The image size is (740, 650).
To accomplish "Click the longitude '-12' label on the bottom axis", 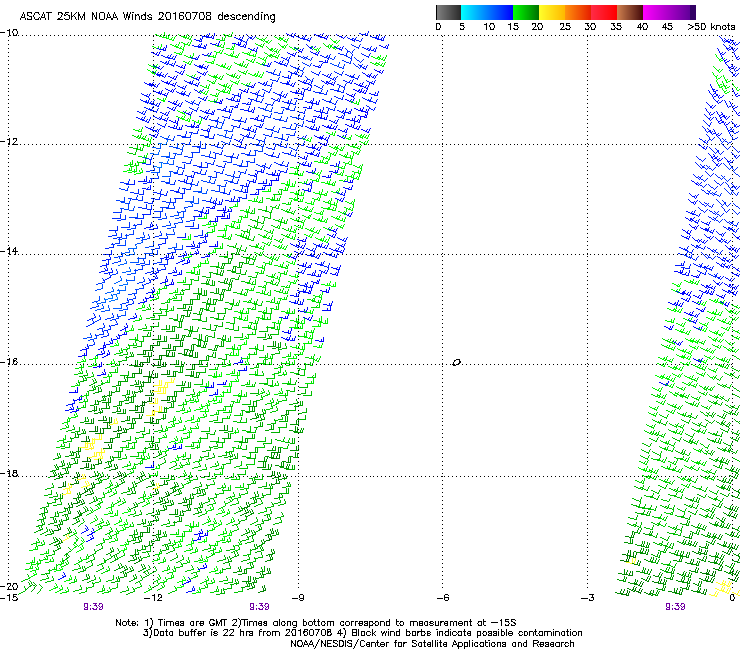I will 153,598.
